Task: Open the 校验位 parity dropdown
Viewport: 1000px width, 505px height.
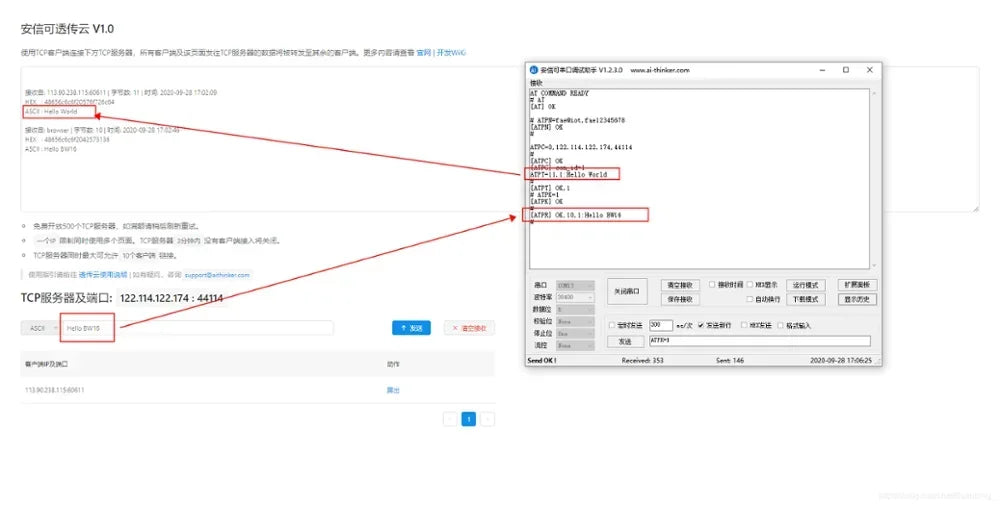Action: pyautogui.click(x=575, y=321)
